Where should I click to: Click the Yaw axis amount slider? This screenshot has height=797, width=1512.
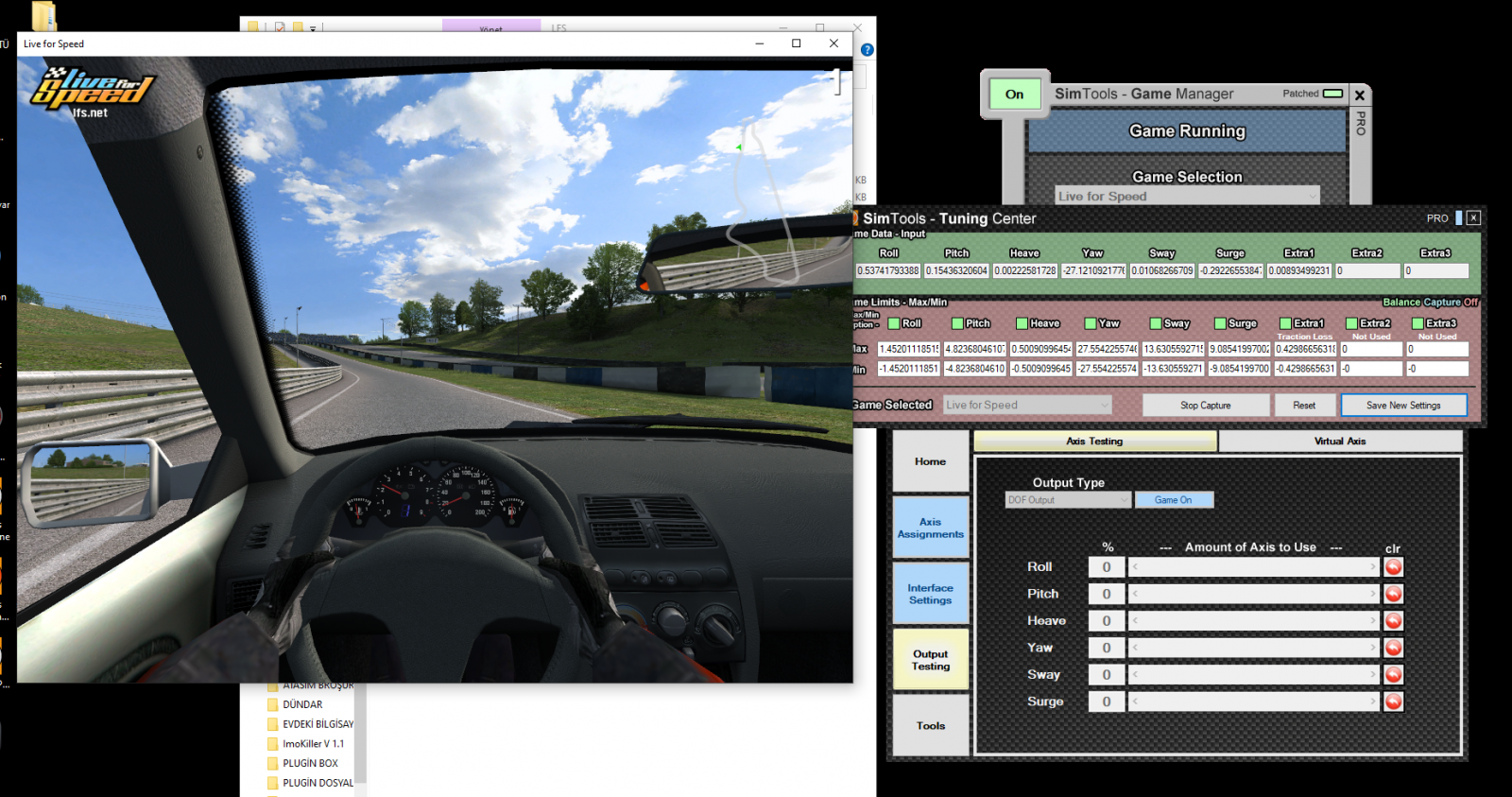1255,648
